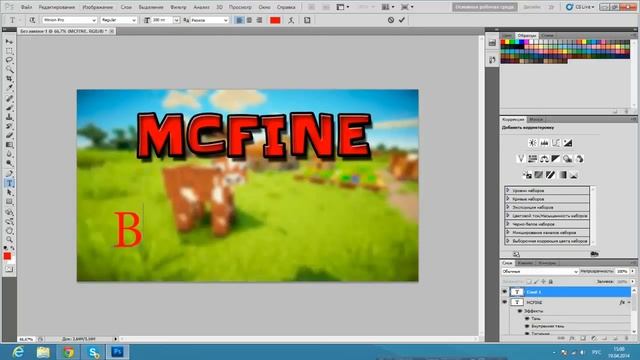This screenshot has height=360, width=640.
Task: Open the font family dropdown Minion Pro
Action: [70, 20]
